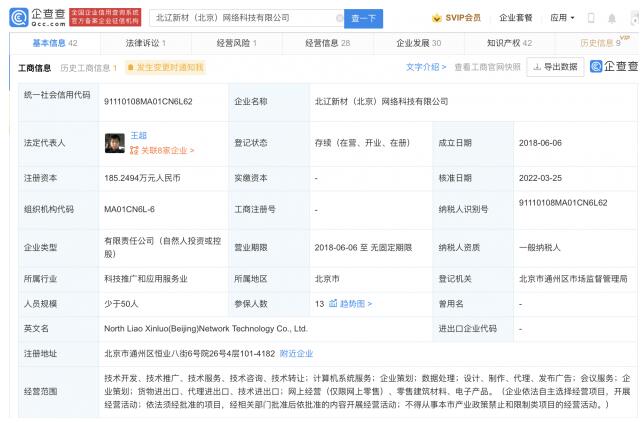Open the 文字介绍 link
The width and height of the screenshot is (644, 423).
pyautogui.click(x=426, y=67)
